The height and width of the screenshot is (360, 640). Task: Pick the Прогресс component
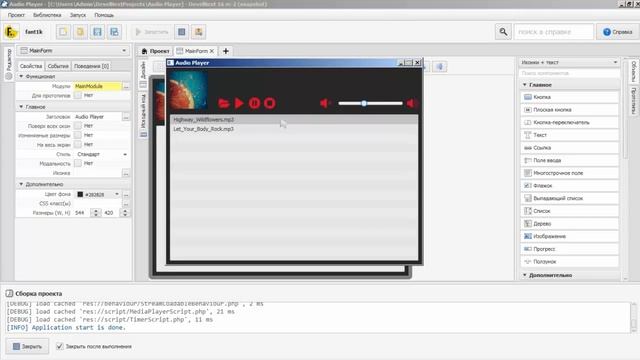[569, 249]
